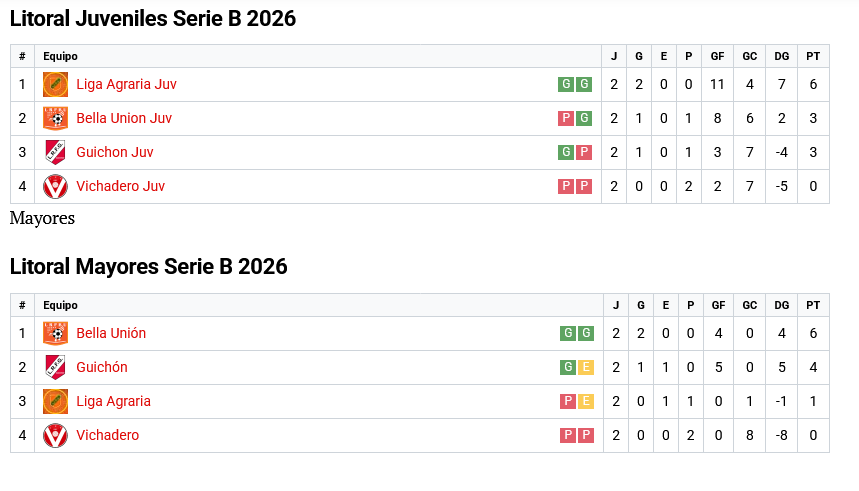The image size is (859, 491).
Task: Open the Vichadero Mayores team link
Action: pyautogui.click(x=107, y=436)
